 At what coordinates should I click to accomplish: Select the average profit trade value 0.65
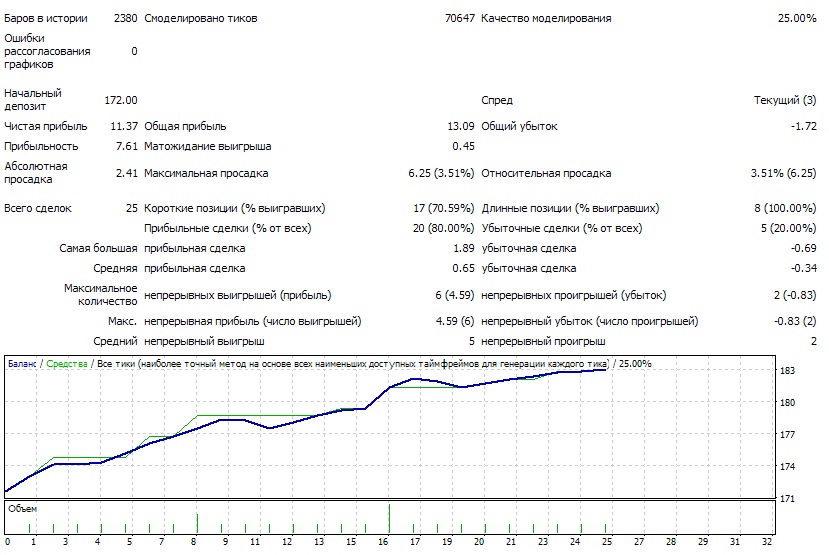tap(463, 269)
